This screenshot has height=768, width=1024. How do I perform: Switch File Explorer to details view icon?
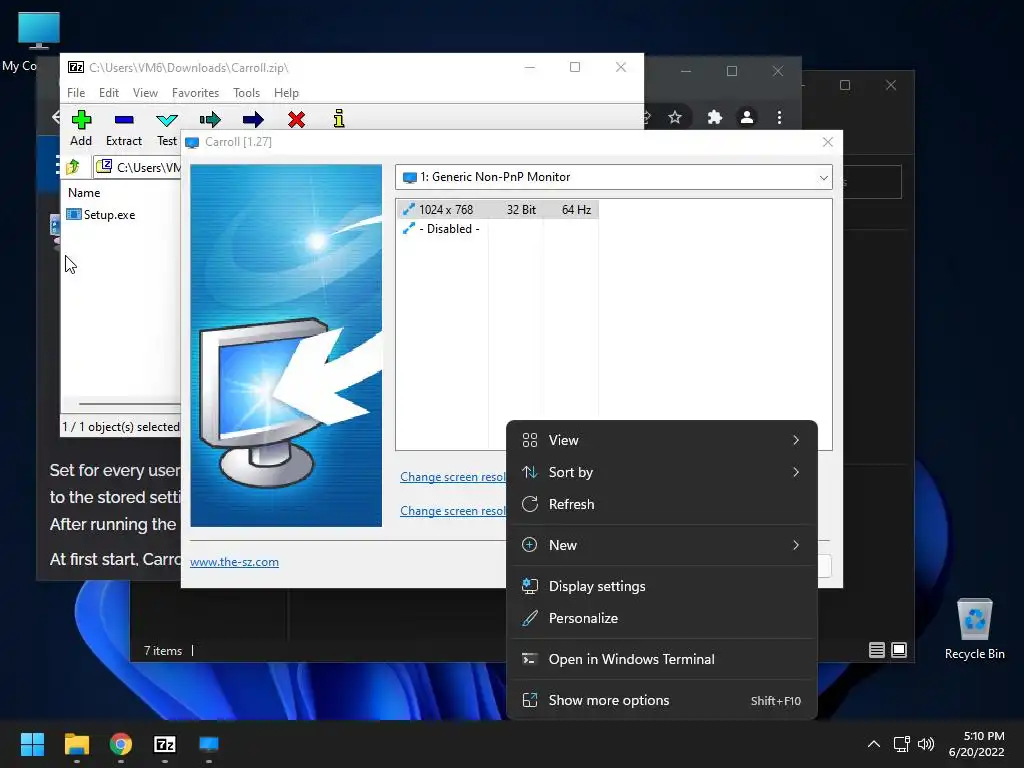[876, 650]
